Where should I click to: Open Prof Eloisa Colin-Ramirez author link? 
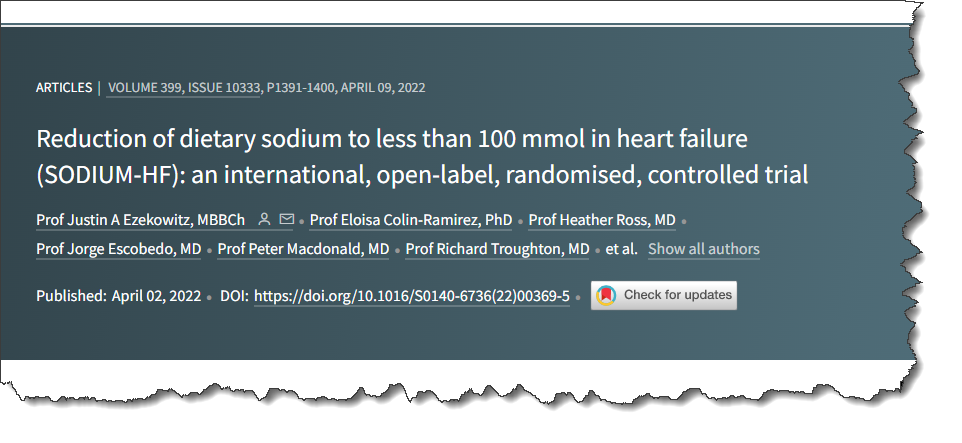click(x=411, y=220)
